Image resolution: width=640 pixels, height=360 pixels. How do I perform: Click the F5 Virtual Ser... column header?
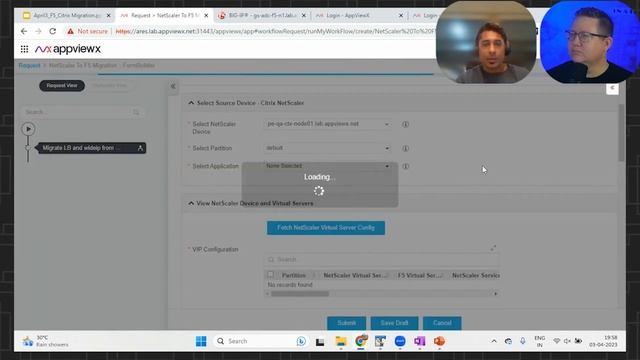[x=420, y=276]
